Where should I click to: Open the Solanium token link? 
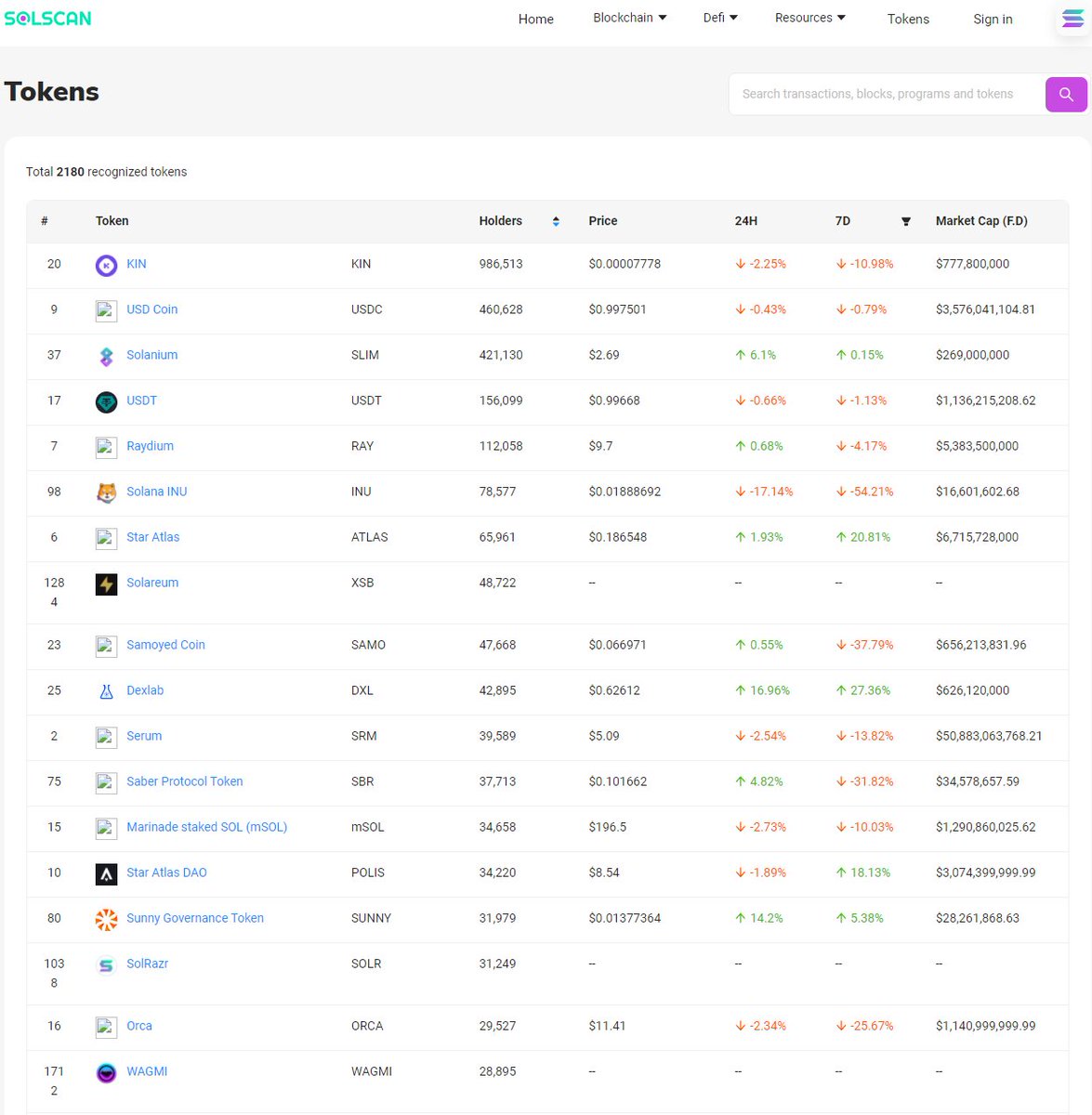[151, 355]
